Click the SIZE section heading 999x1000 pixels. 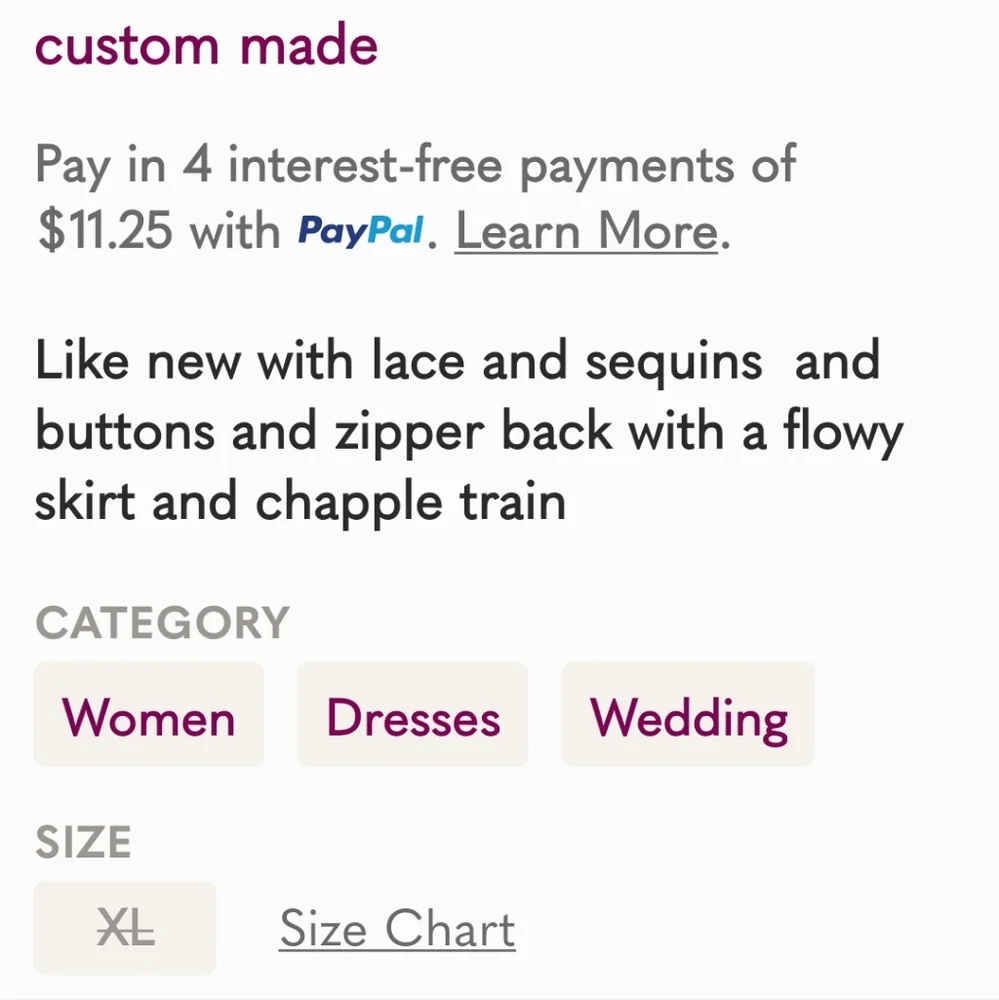coord(84,842)
